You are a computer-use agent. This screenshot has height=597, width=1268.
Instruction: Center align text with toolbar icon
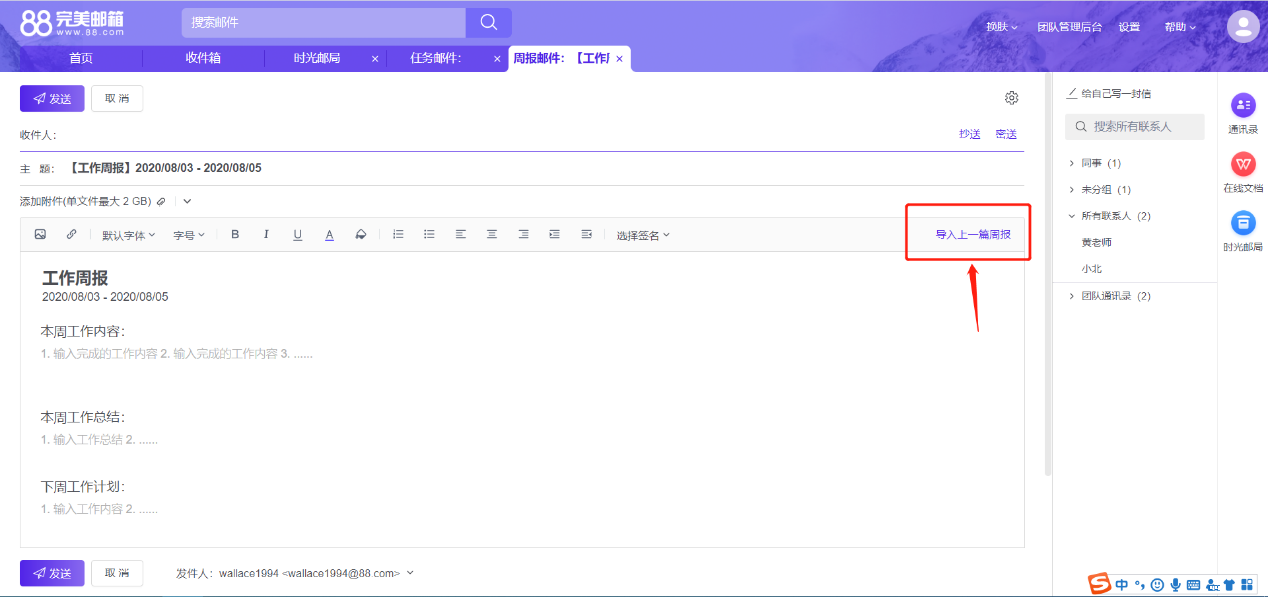(x=491, y=235)
